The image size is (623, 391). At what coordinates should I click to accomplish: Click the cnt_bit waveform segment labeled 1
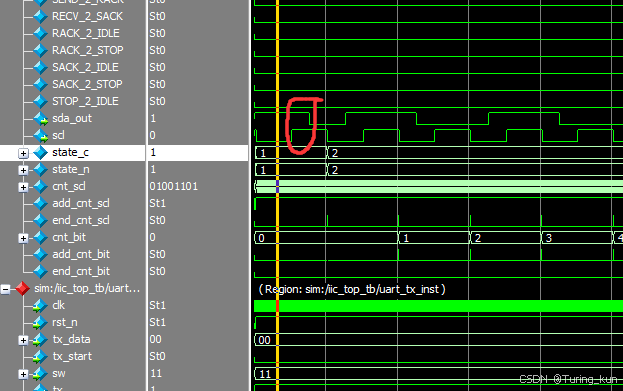(x=434, y=238)
